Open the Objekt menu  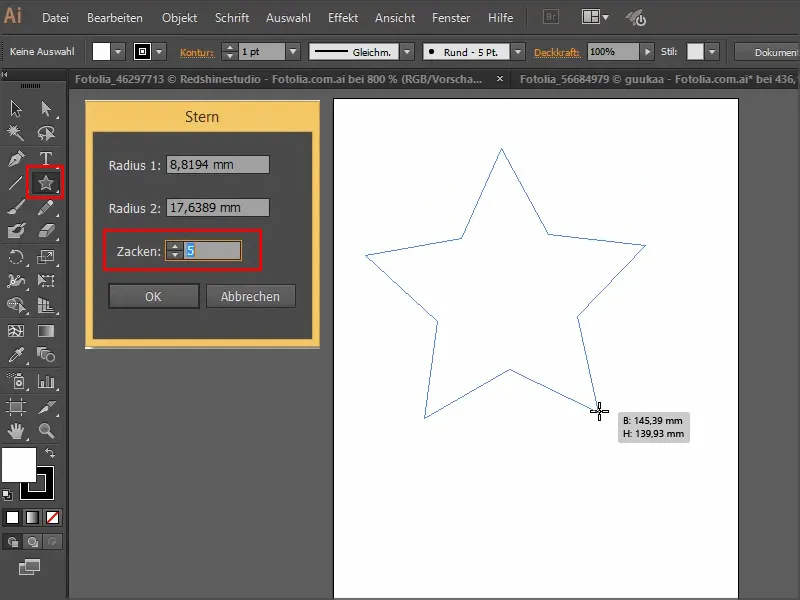click(x=180, y=18)
